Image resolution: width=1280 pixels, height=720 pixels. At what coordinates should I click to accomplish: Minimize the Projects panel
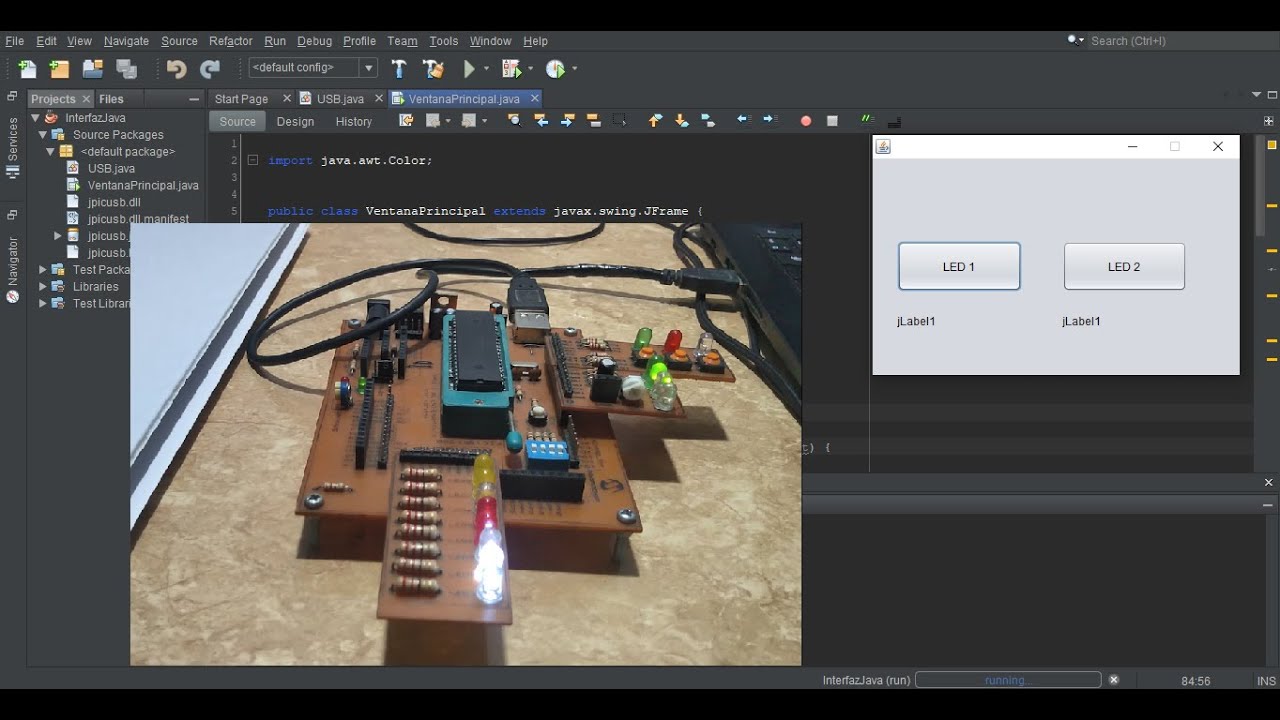pyautogui.click(x=194, y=99)
